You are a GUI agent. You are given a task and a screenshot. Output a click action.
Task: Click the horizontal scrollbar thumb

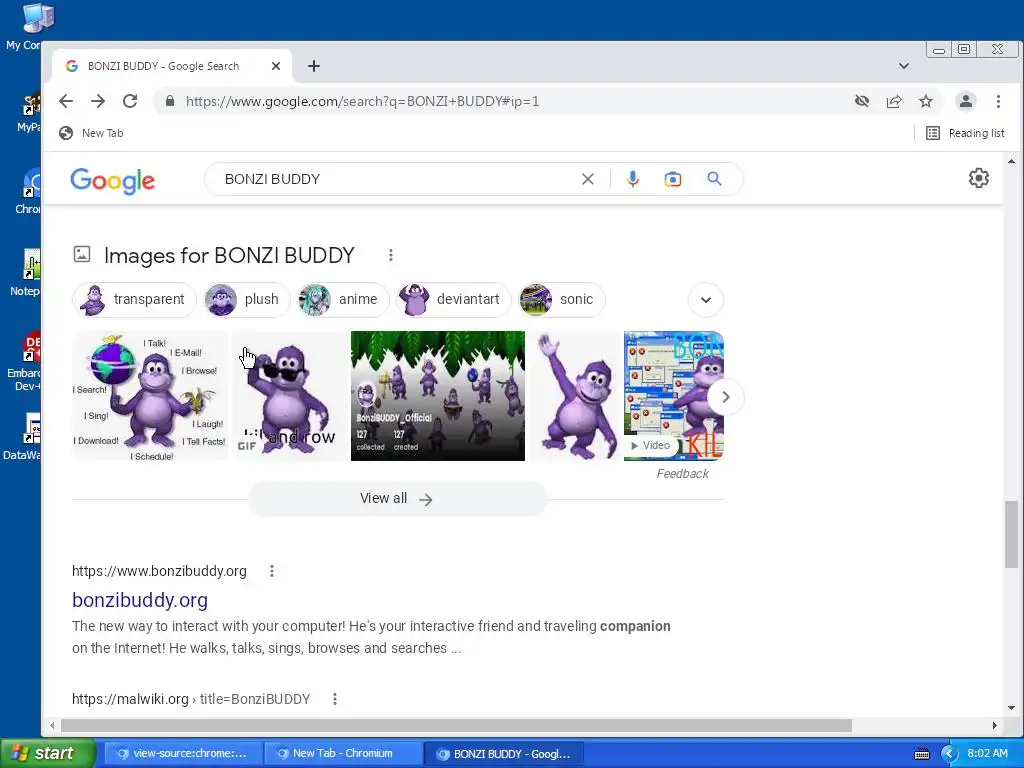(x=456, y=726)
